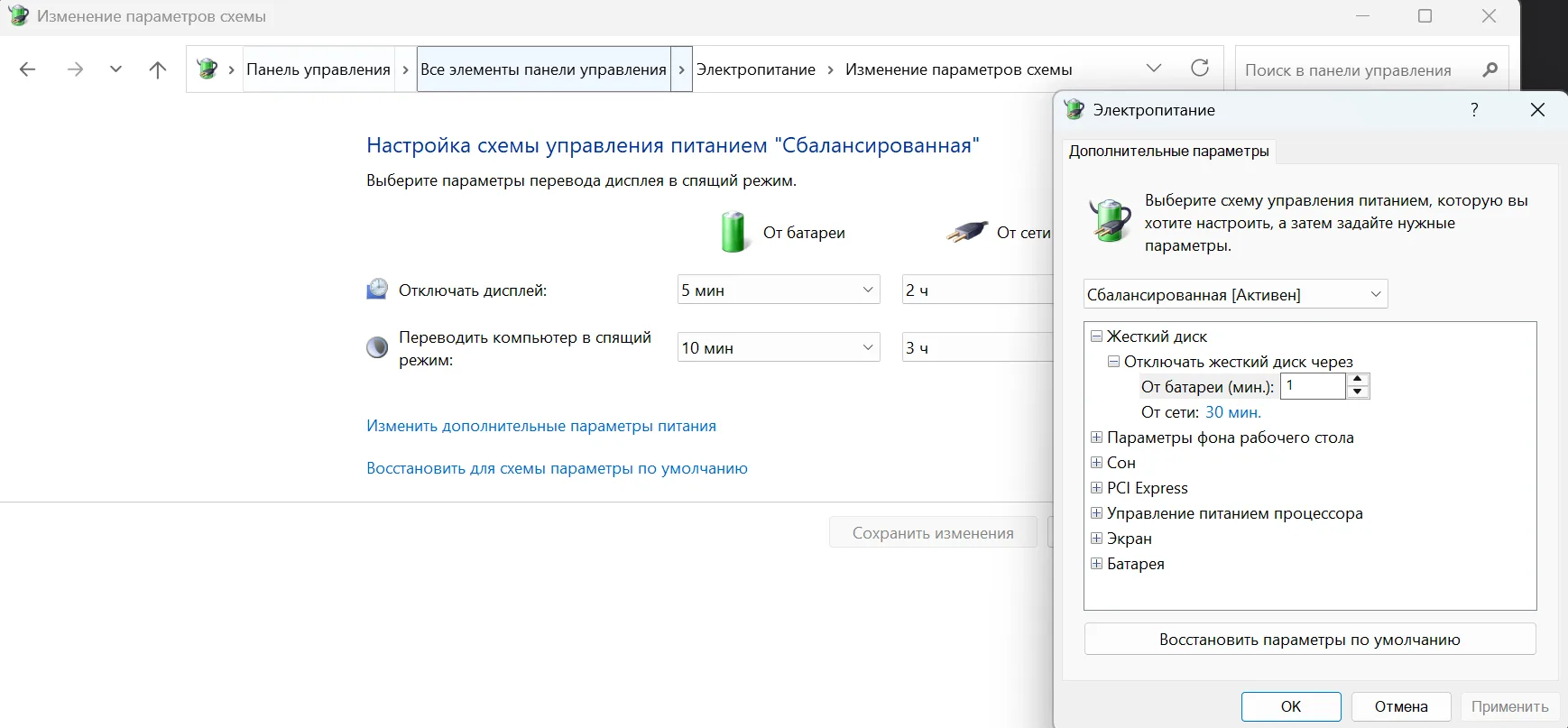
Task: Click 'Восстановить для схемы параметры по умолчанию'
Action: (x=557, y=468)
